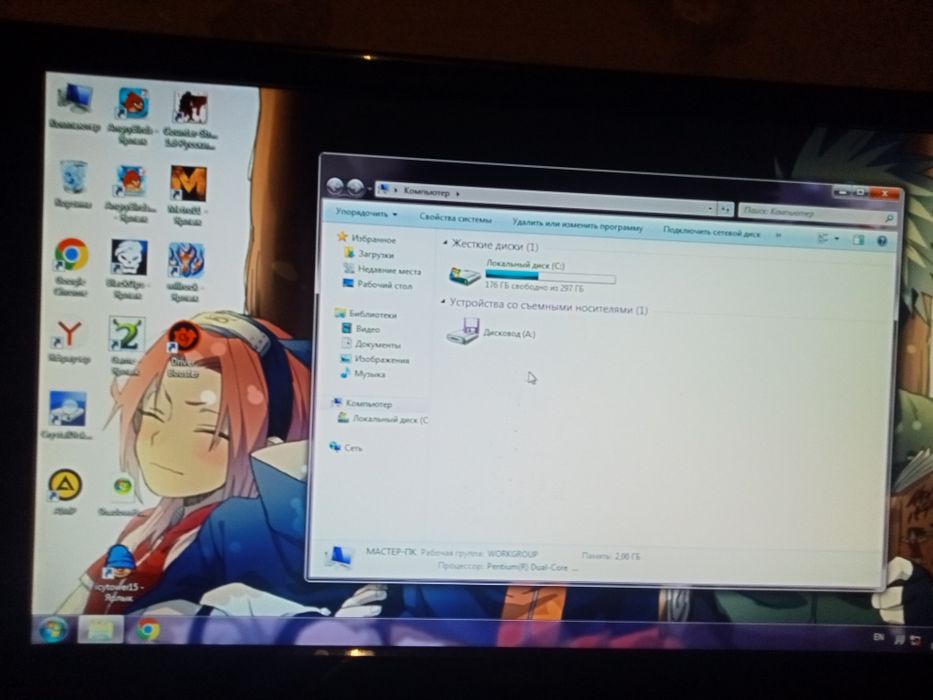
Task: Go forward with Explorer Forward arrow
Action: [x=355, y=187]
